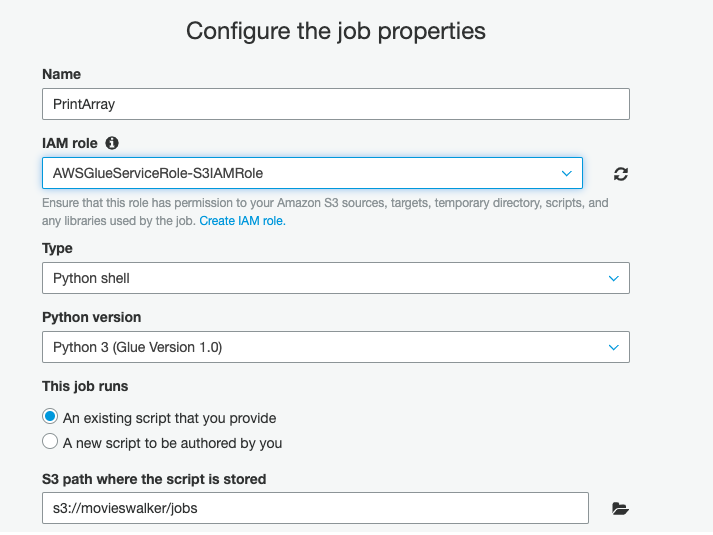This screenshot has width=713, height=535.
Task: Open the Create IAM role link
Action: coord(242,221)
